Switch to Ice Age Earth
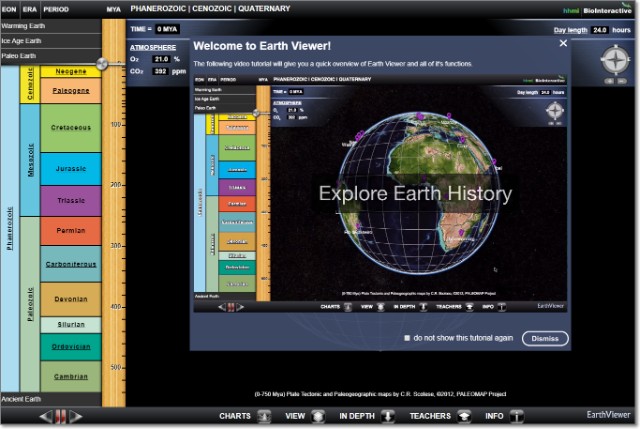This screenshot has height=429, width=640. click(x=50, y=41)
